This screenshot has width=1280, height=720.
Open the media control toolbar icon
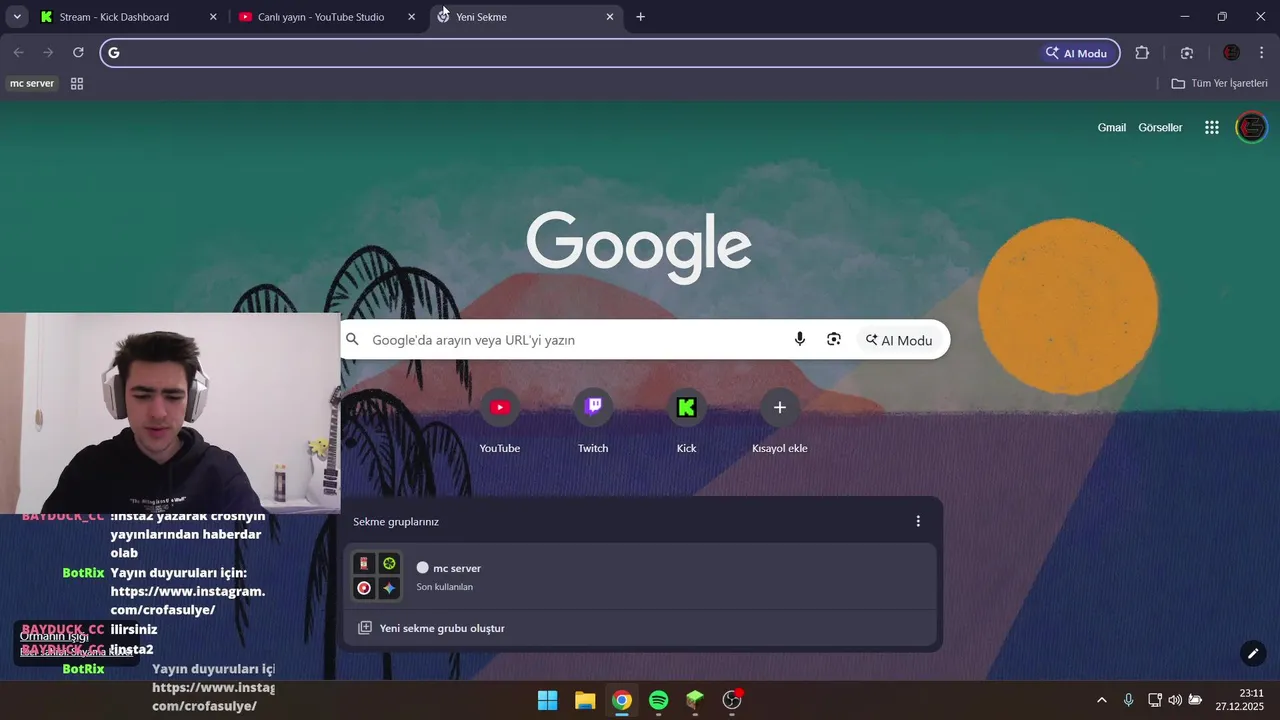pos(1187,53)
